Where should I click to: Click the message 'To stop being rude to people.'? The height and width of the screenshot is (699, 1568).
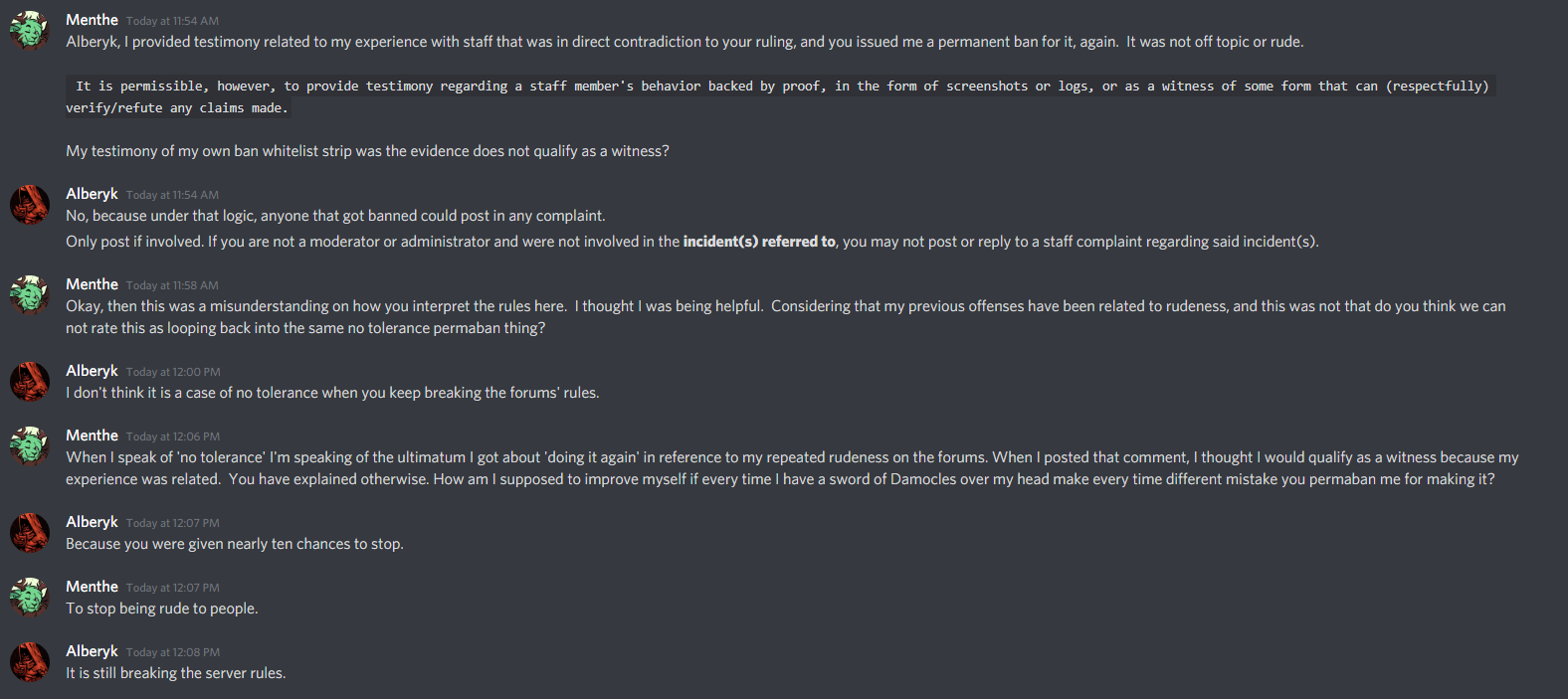tap(161, 608)
